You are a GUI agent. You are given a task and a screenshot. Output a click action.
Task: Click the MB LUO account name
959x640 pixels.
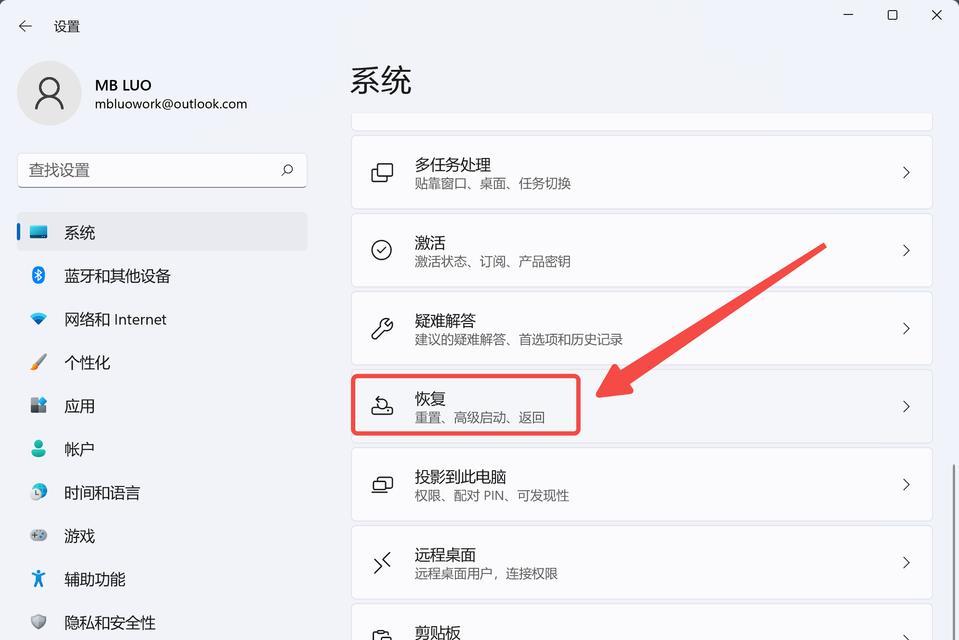coord(123,85)
